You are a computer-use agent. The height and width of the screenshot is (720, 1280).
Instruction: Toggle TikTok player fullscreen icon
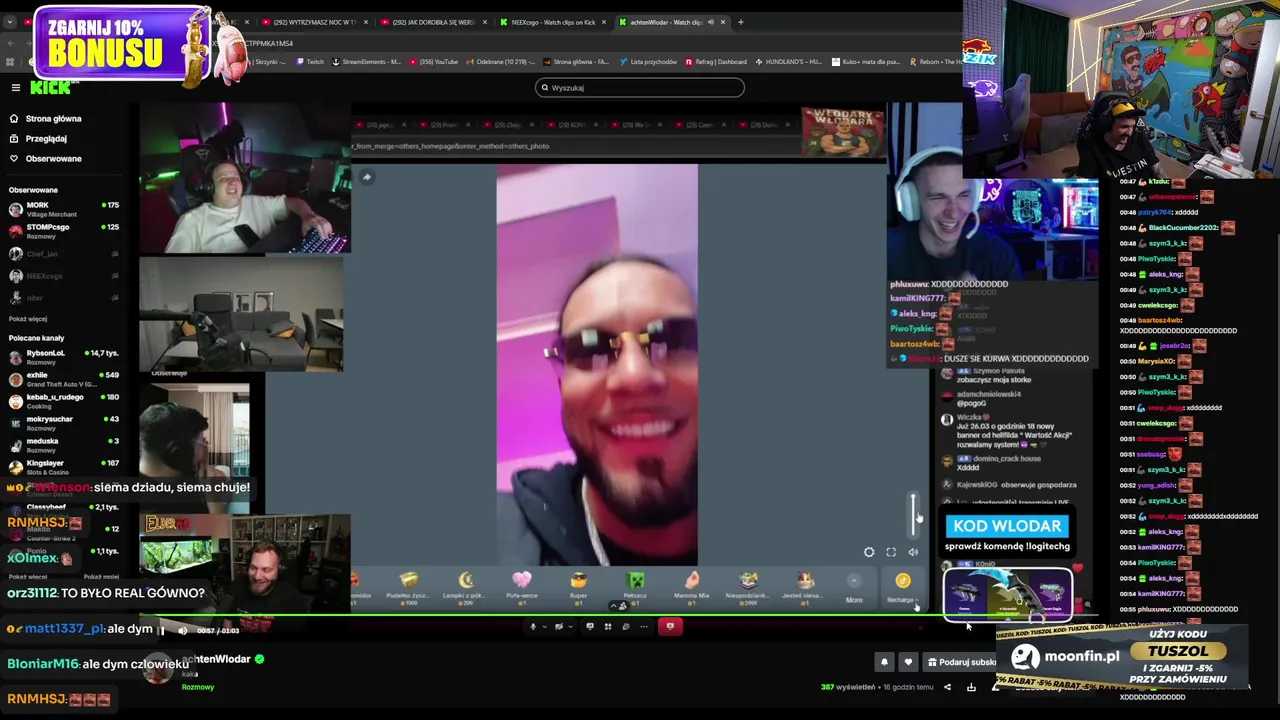pyautogui.click(x=891, y=552)
